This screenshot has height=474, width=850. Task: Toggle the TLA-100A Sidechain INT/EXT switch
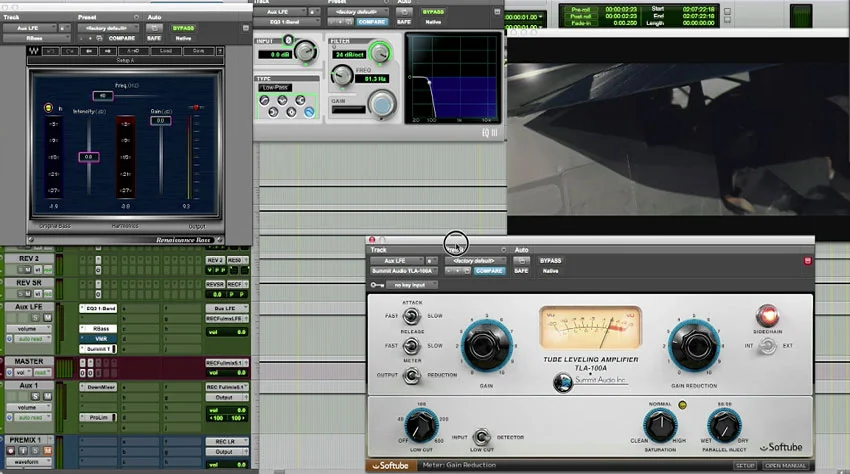[x=767, y=345]
